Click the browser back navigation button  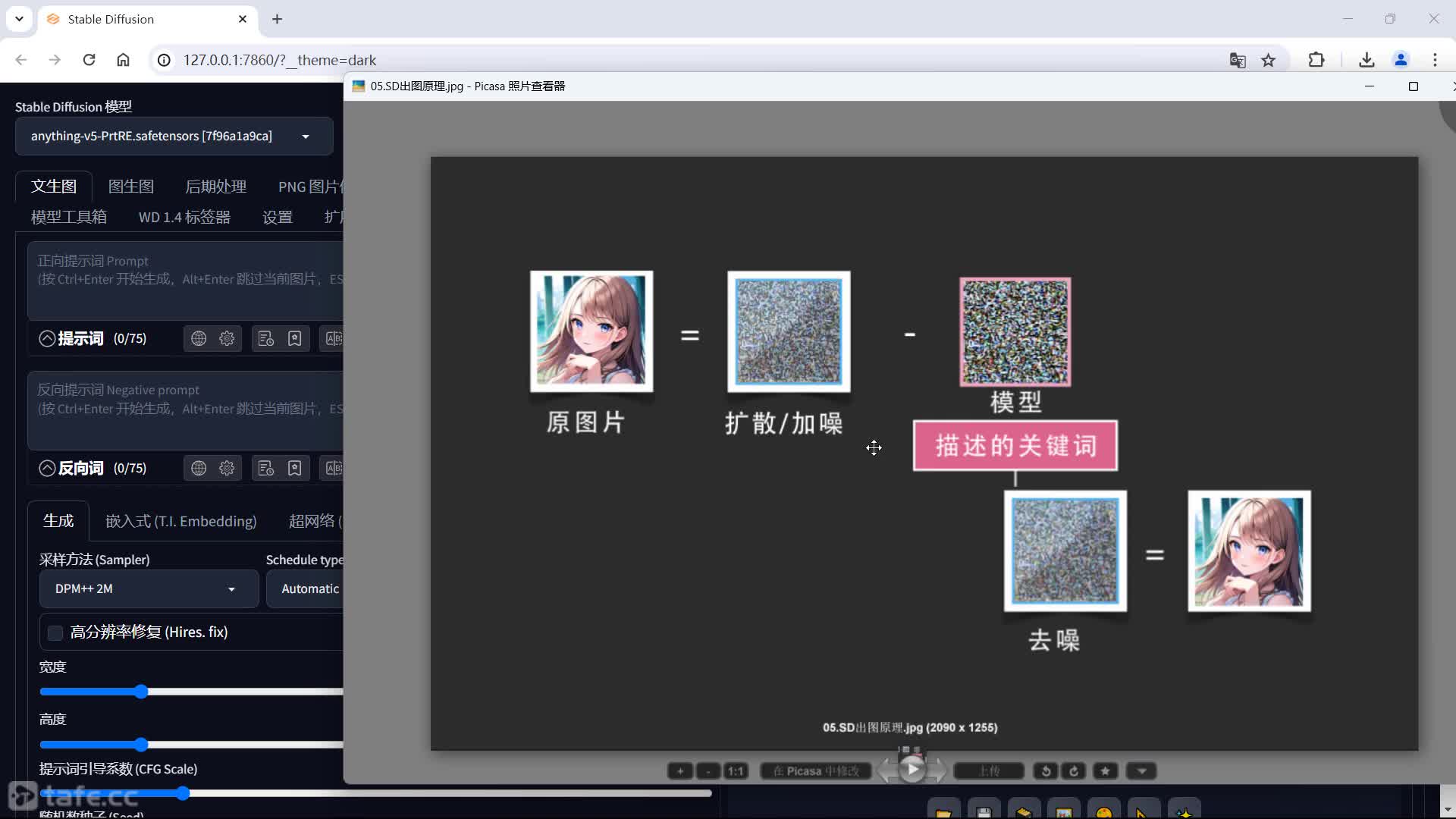click(x=21, y=60)
